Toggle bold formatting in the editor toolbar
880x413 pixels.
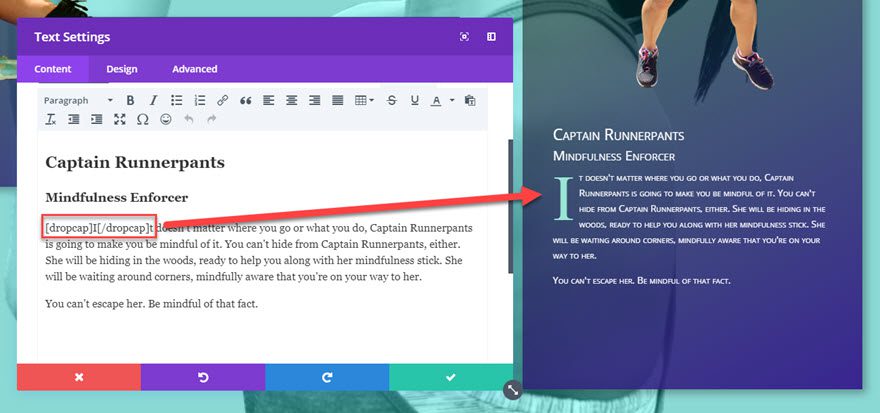pyautogui.click(x=130, y=100)
